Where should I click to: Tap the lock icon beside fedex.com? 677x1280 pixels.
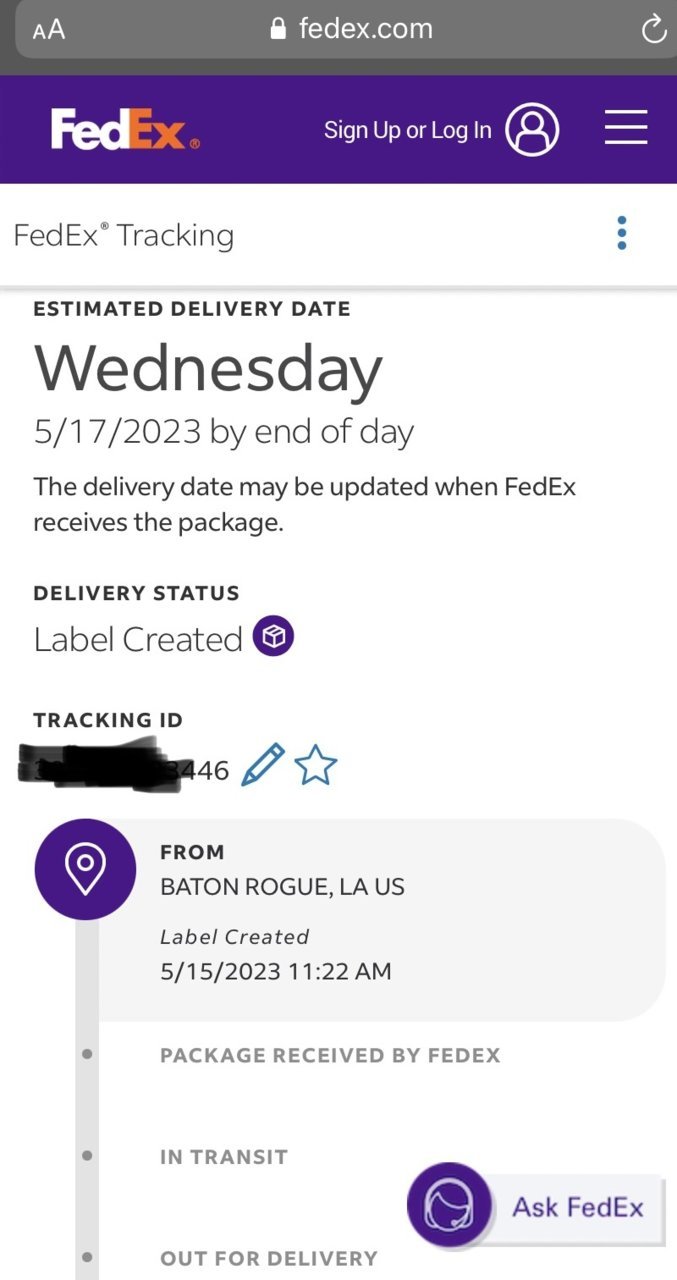pos(279,29)
